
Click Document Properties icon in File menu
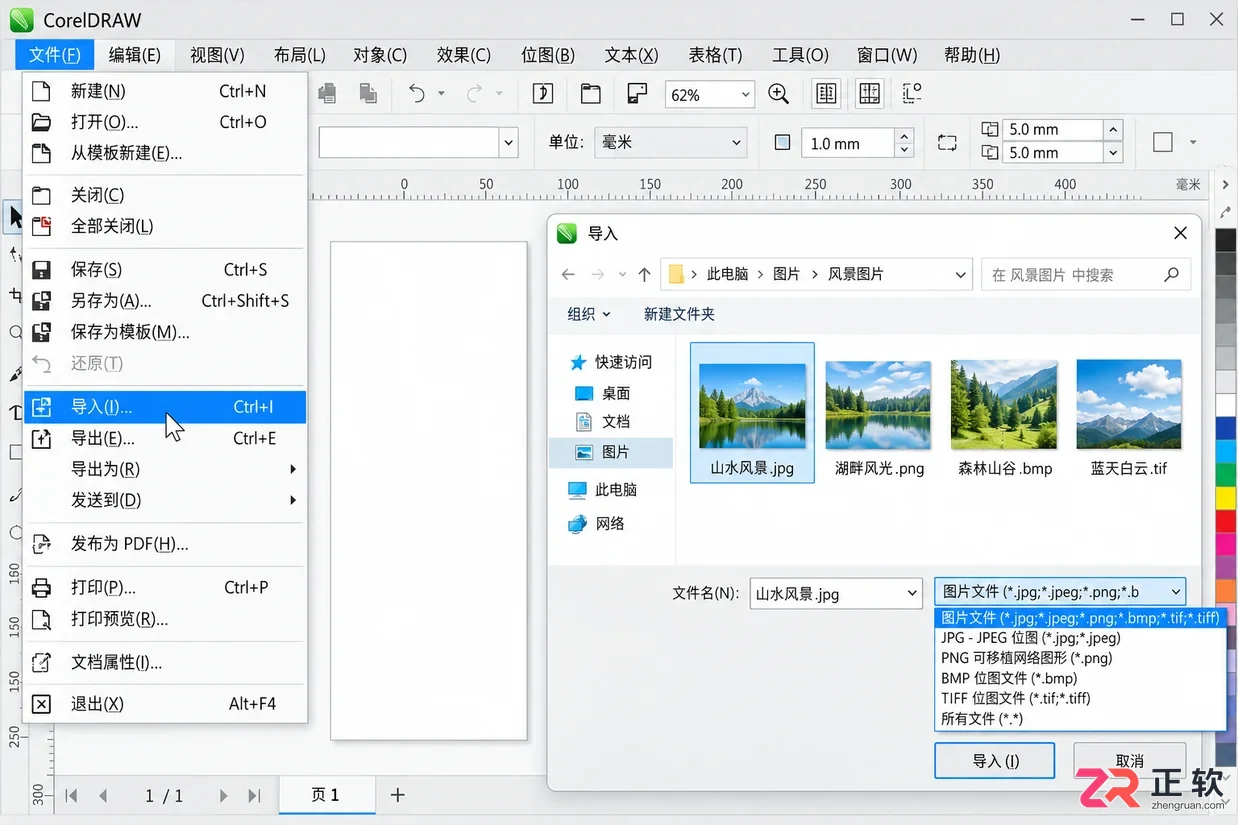click(41, 662)
